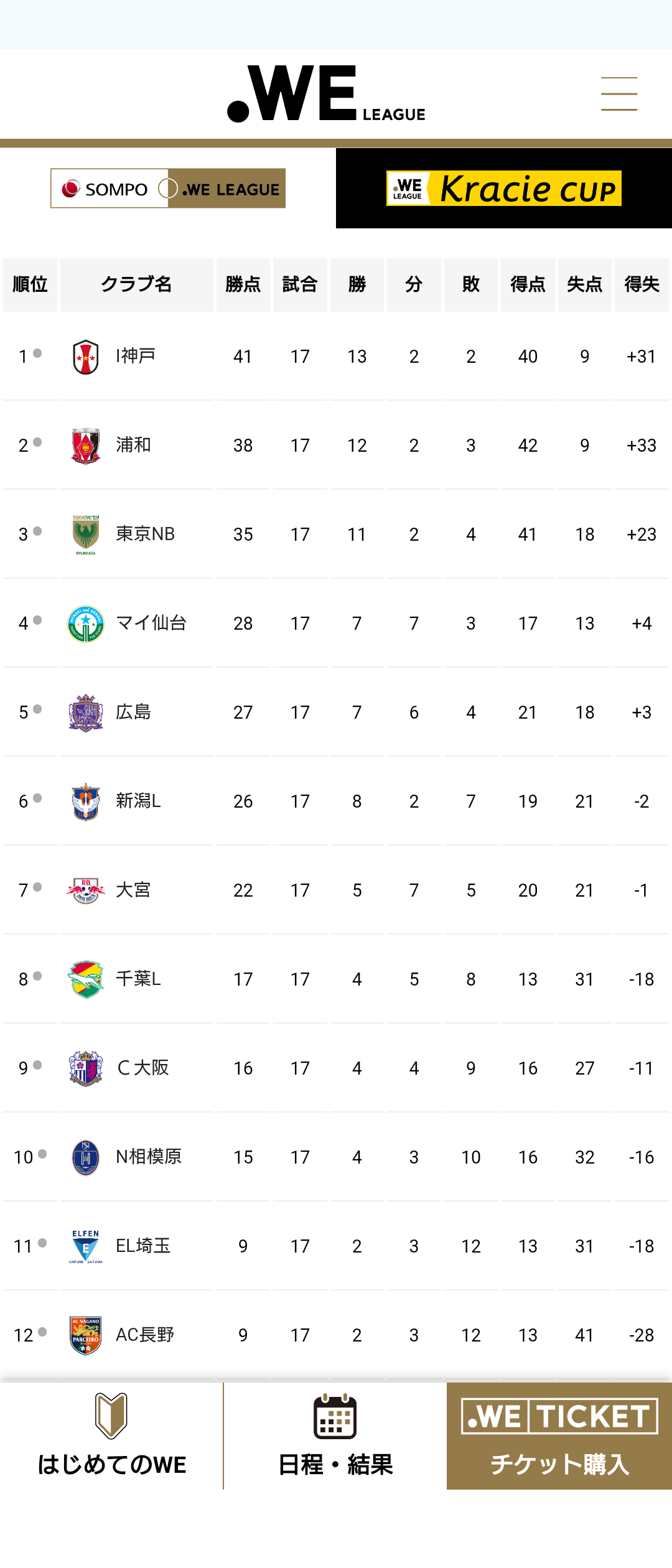Click the WE LEAGUE logo
This screenshot has height=1568, width=672.
[326, 94]
